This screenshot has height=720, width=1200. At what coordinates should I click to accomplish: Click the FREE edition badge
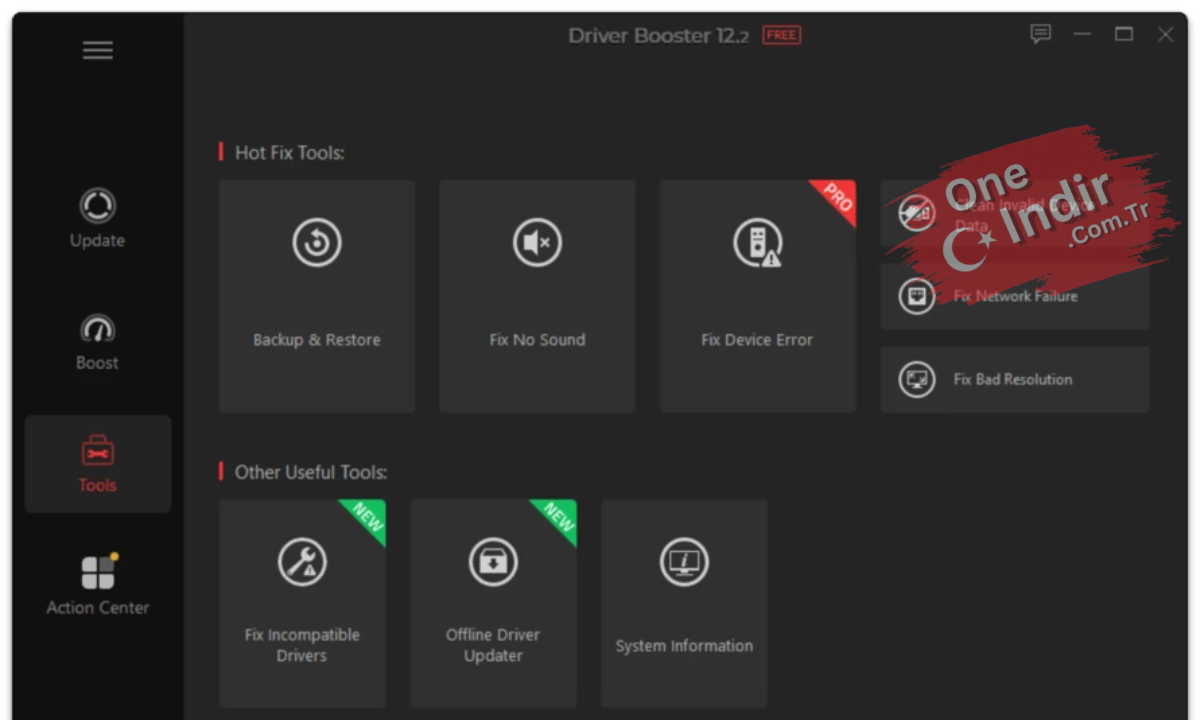(x=782, y=35)
